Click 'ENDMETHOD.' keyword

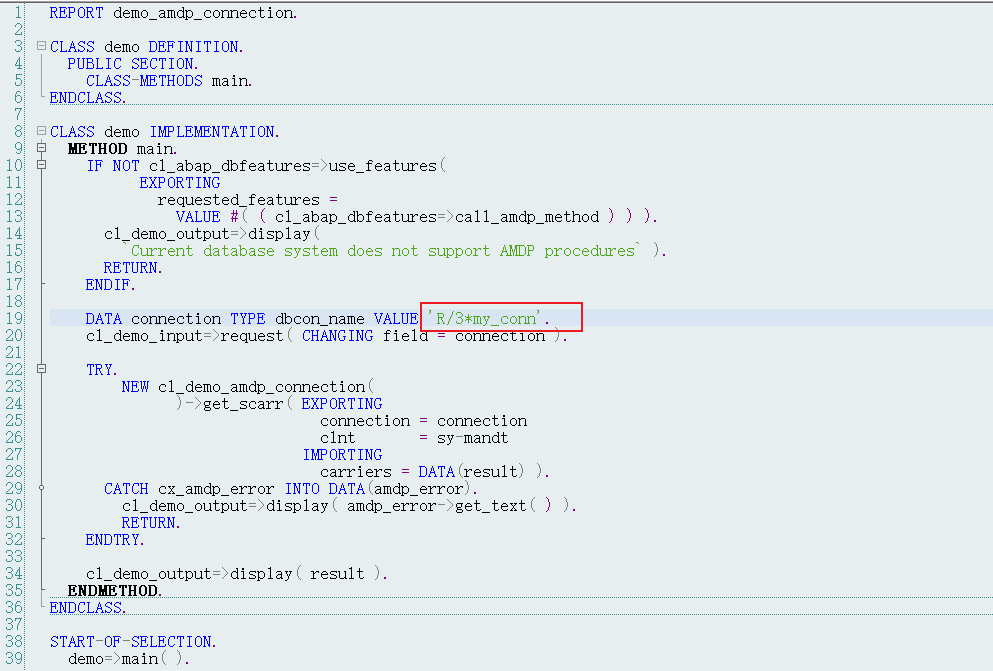click(x=115, y=591)
